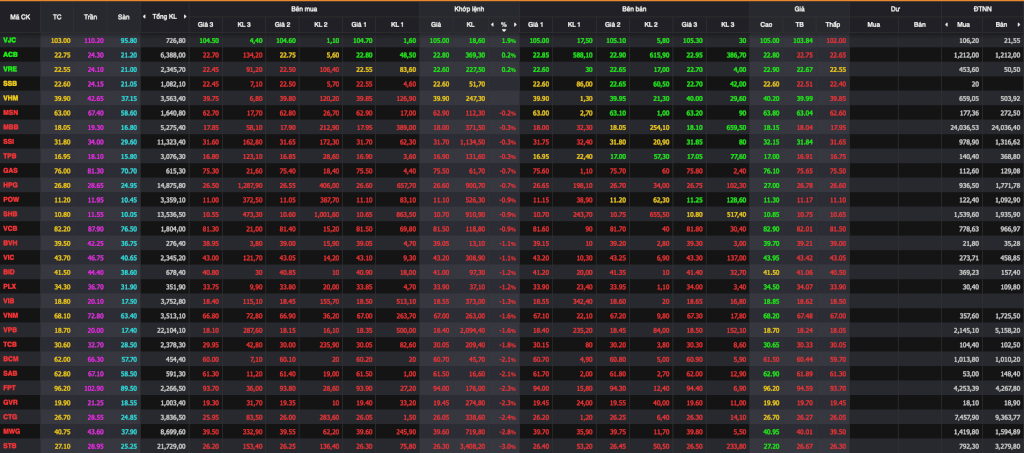Open the TCB stock symbol

pyautogui.click(x=10, y=343)
